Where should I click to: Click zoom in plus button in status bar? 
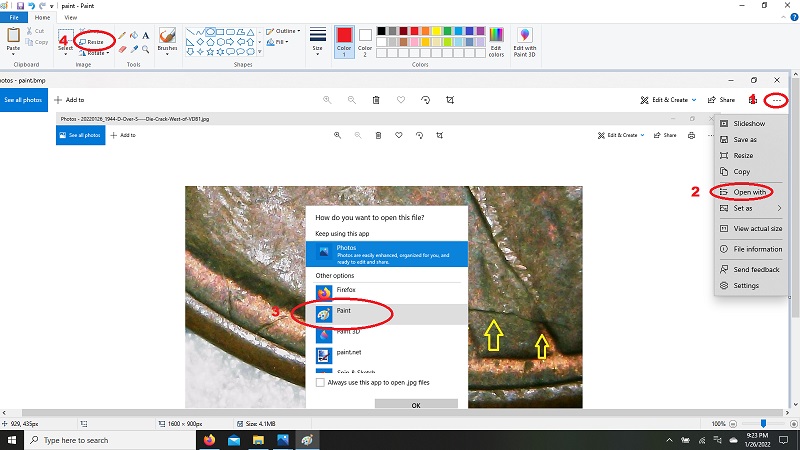tap(793, 423)
